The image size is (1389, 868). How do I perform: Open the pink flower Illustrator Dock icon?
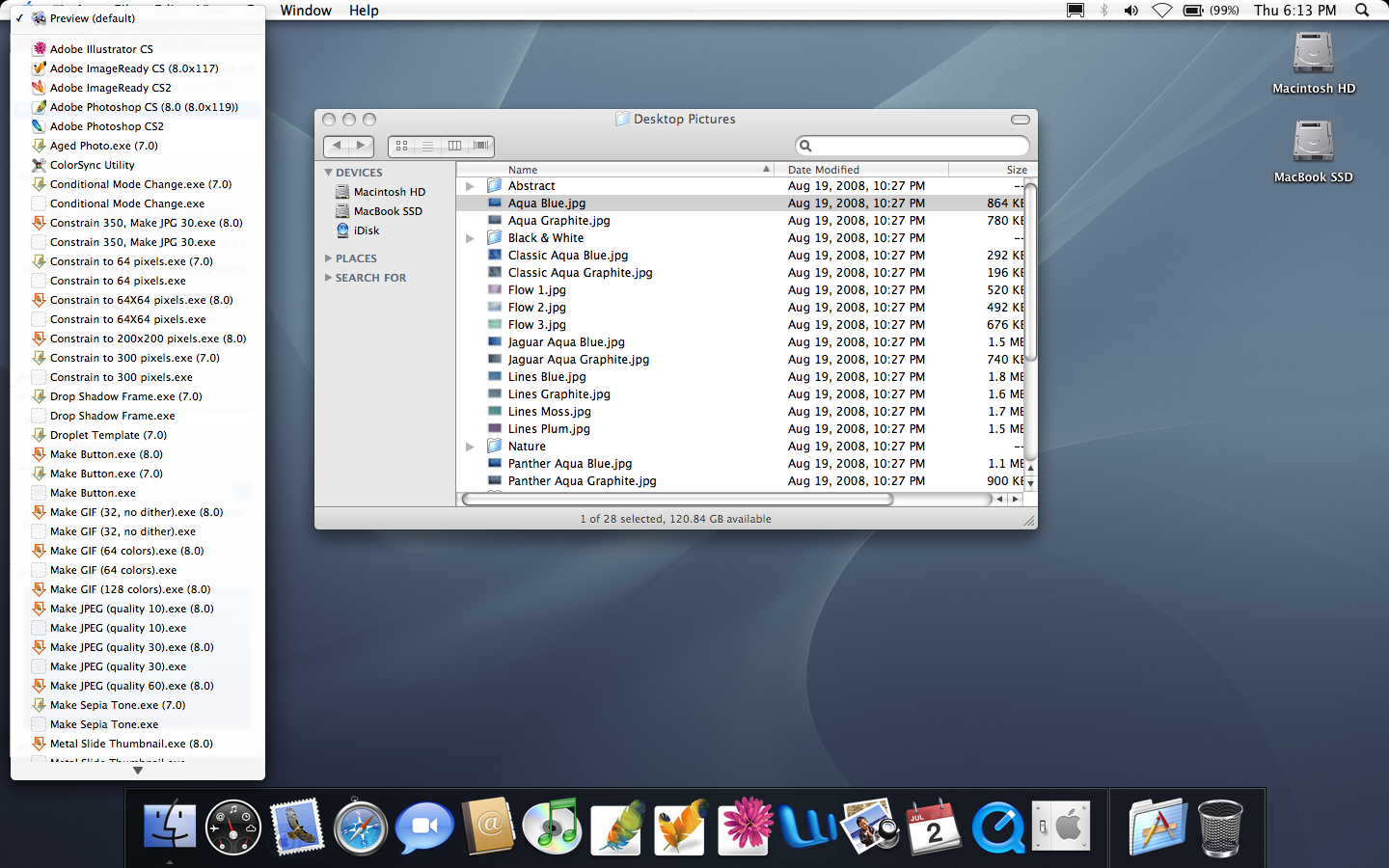point(744,827)
